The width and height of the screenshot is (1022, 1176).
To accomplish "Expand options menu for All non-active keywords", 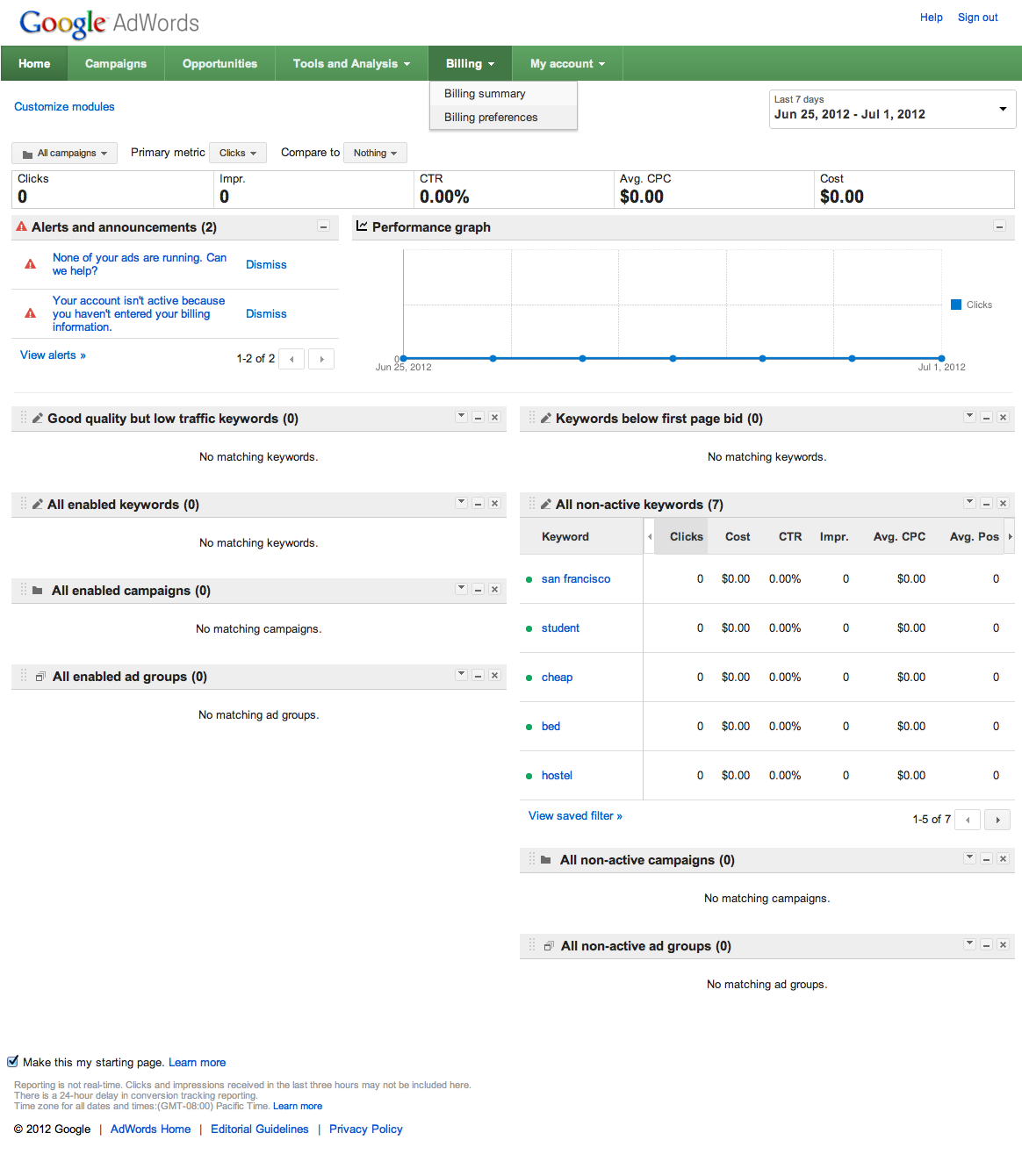I will [969, 503].
